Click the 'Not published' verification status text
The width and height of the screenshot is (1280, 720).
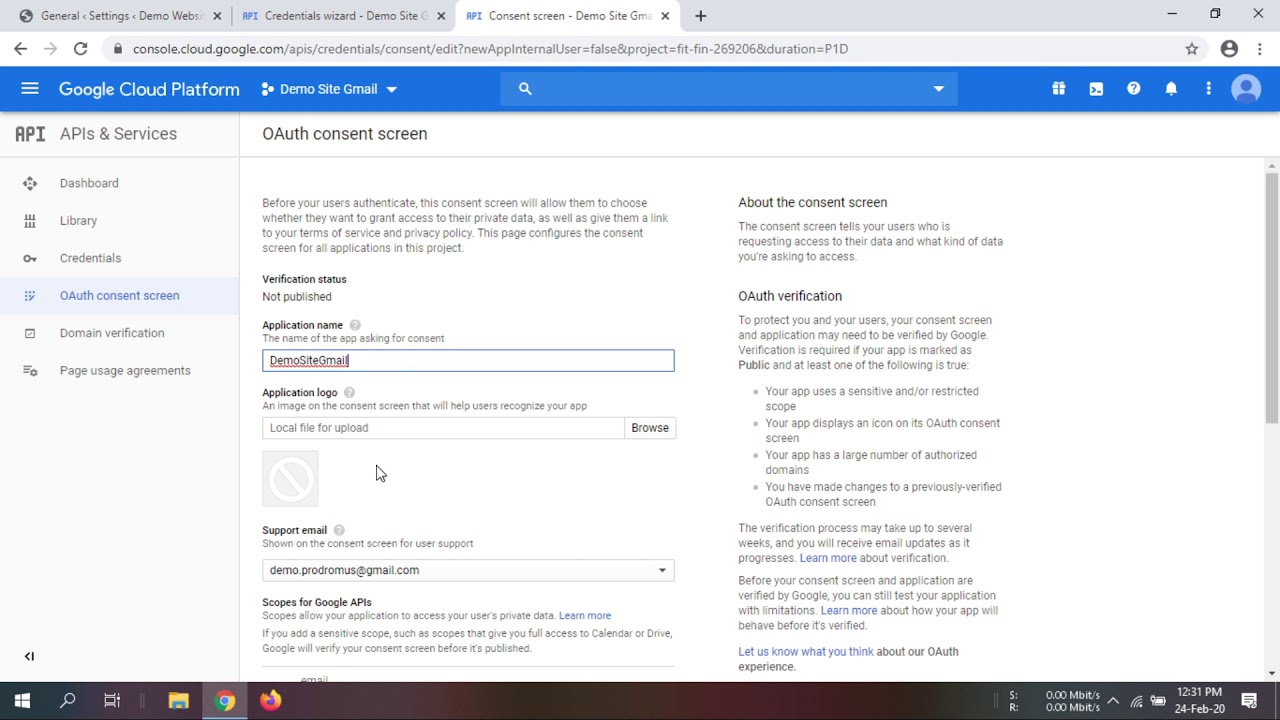tap(297, 297)
